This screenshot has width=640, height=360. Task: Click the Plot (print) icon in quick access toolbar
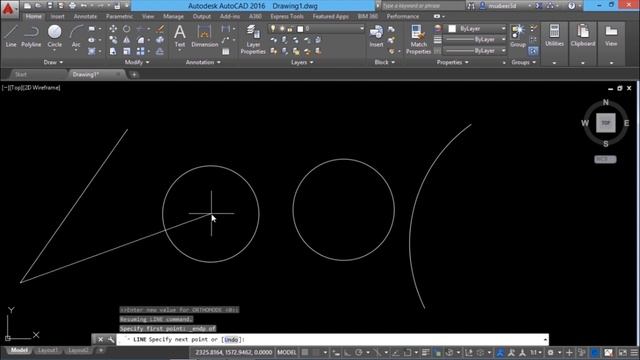tap(72, 6)
